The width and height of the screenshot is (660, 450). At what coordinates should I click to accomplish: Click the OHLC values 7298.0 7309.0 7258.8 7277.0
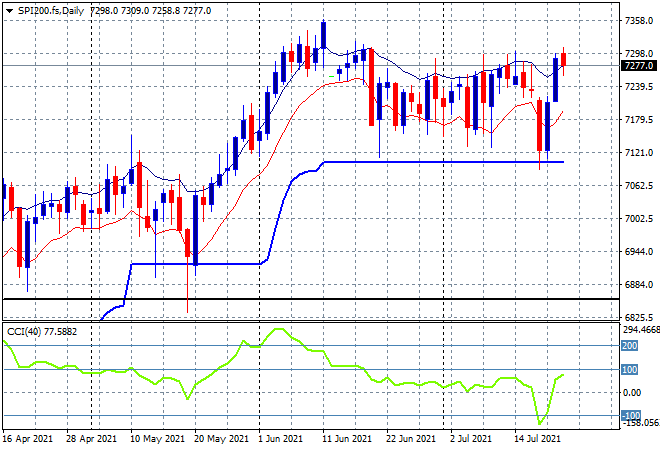[x=150, y=11]
